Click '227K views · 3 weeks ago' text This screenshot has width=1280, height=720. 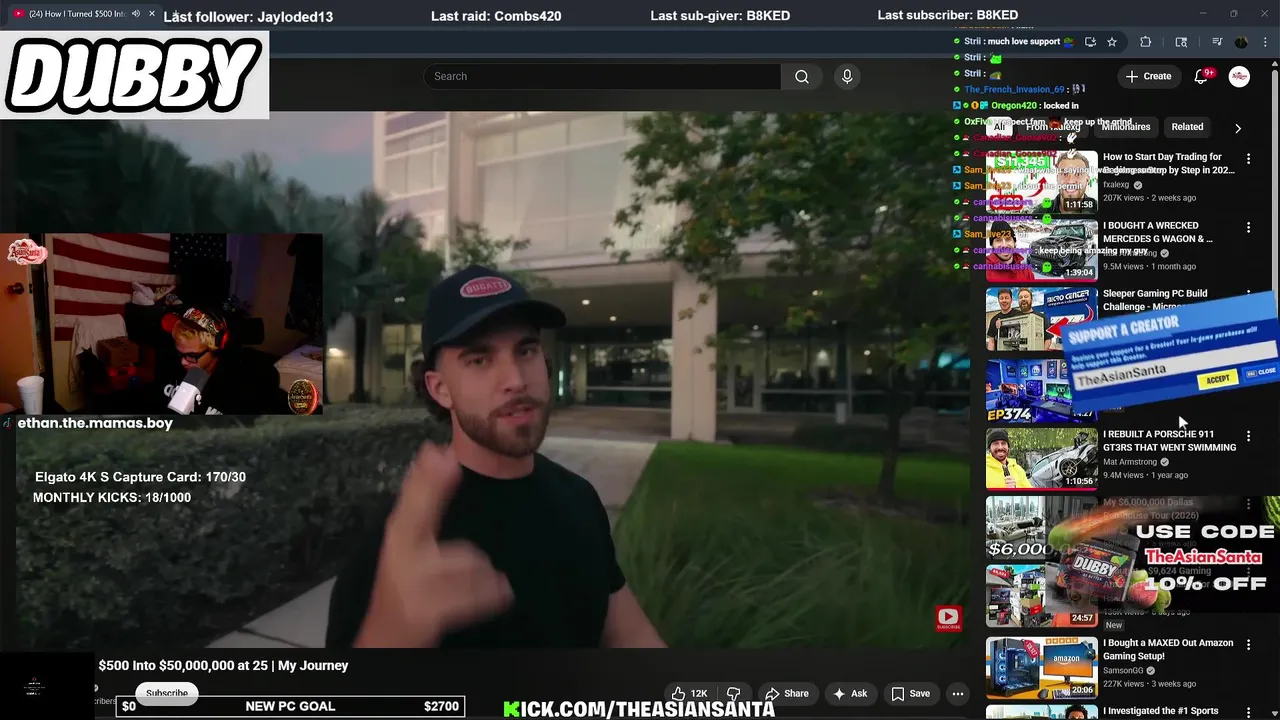tap(1149, 684)
